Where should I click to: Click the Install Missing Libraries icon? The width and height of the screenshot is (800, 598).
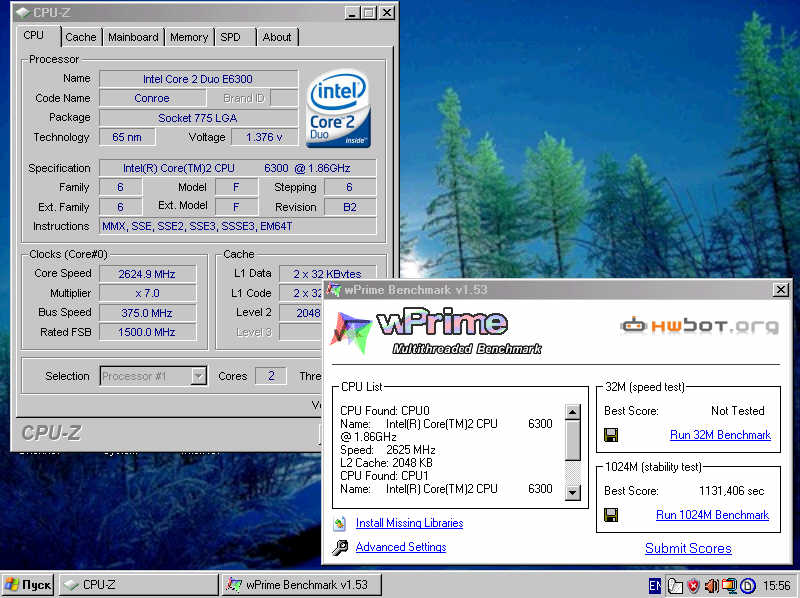pos(340,524)
